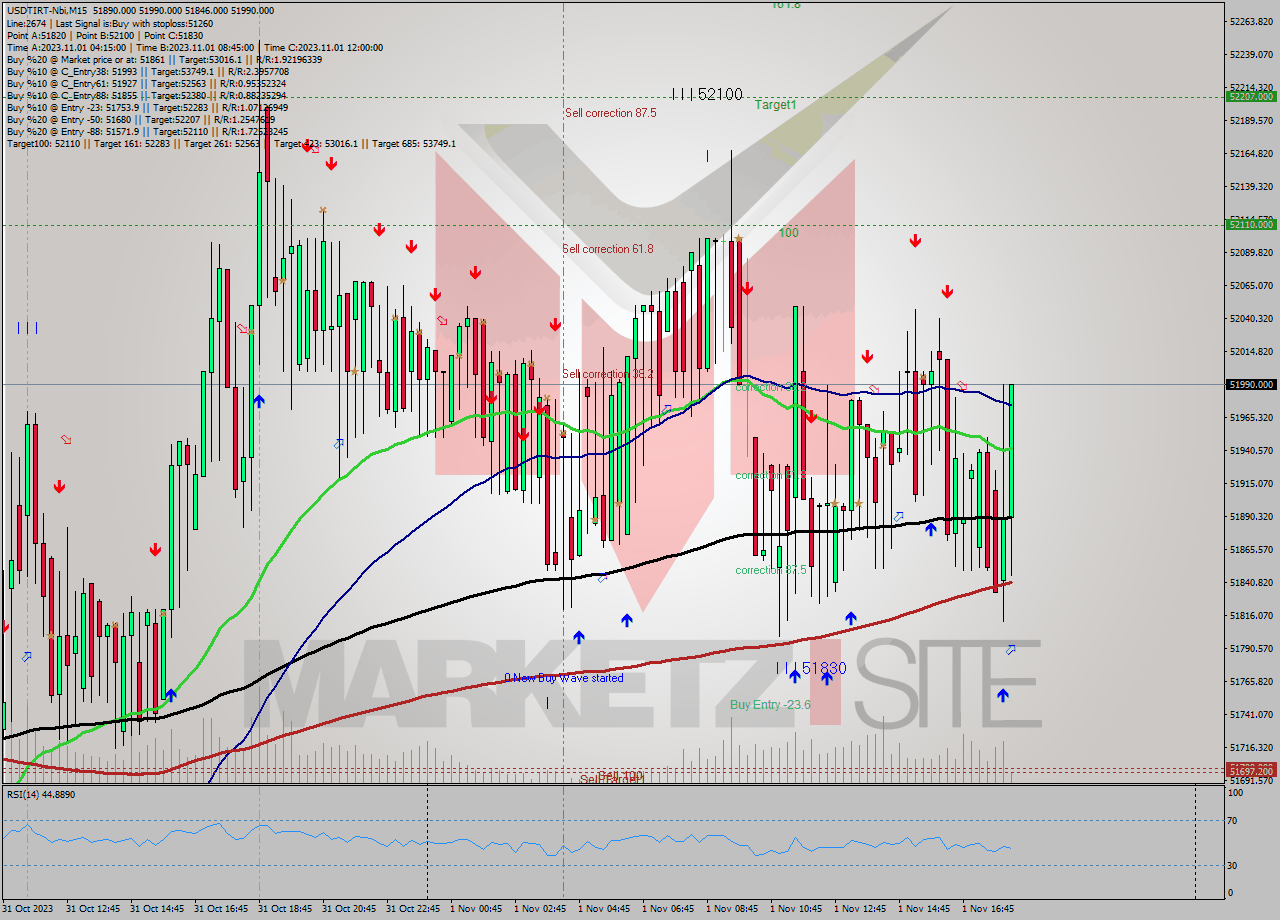Click the 0 New Buy wave started text
This screenshot has height=920, width=1280.
click(x=565, y=678)
